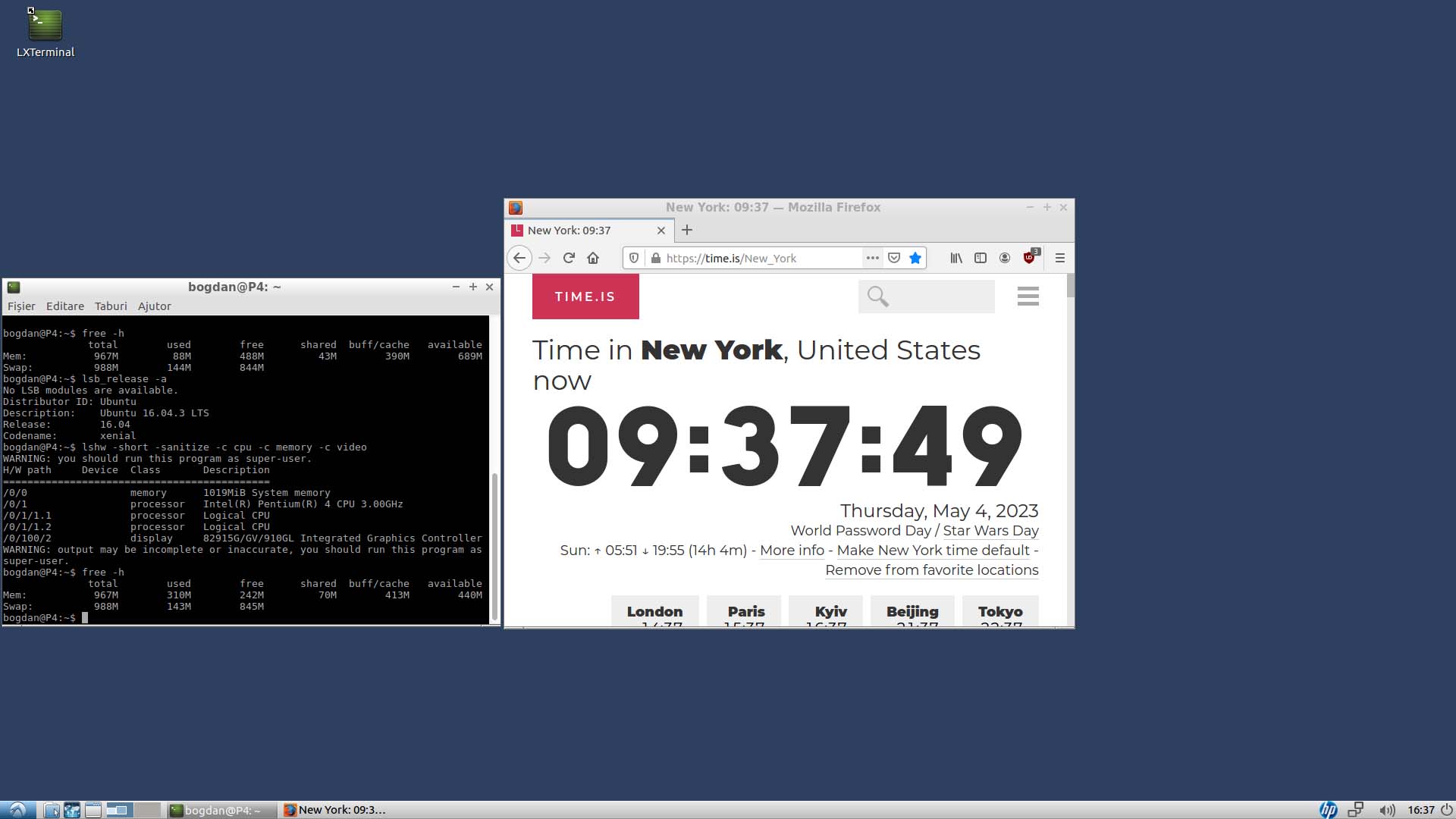Click the volume icon in system tray

[x=1387, y=810]
